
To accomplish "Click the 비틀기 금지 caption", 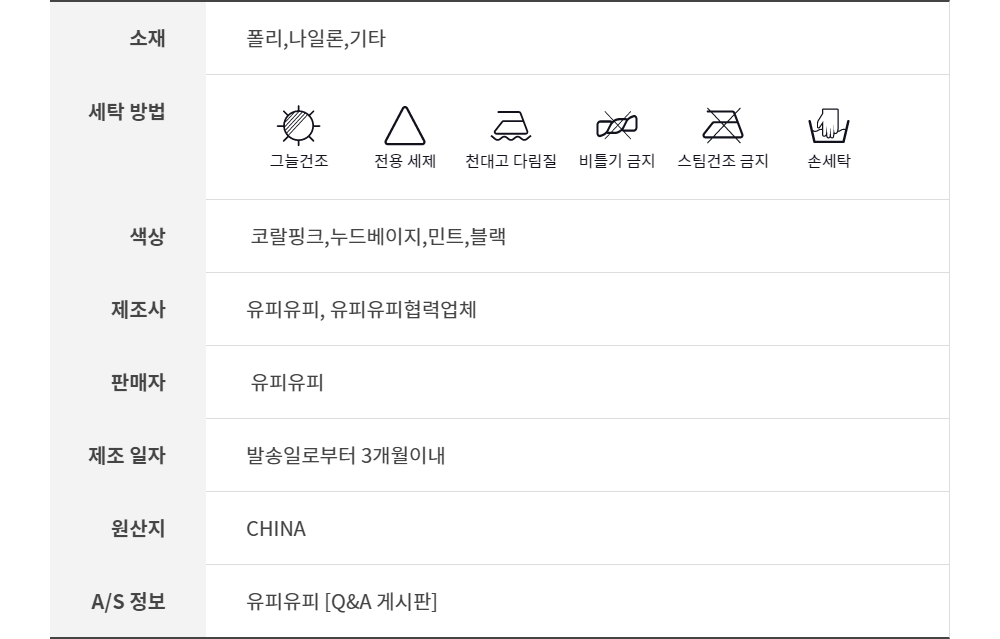I will [x=617, y=161].
